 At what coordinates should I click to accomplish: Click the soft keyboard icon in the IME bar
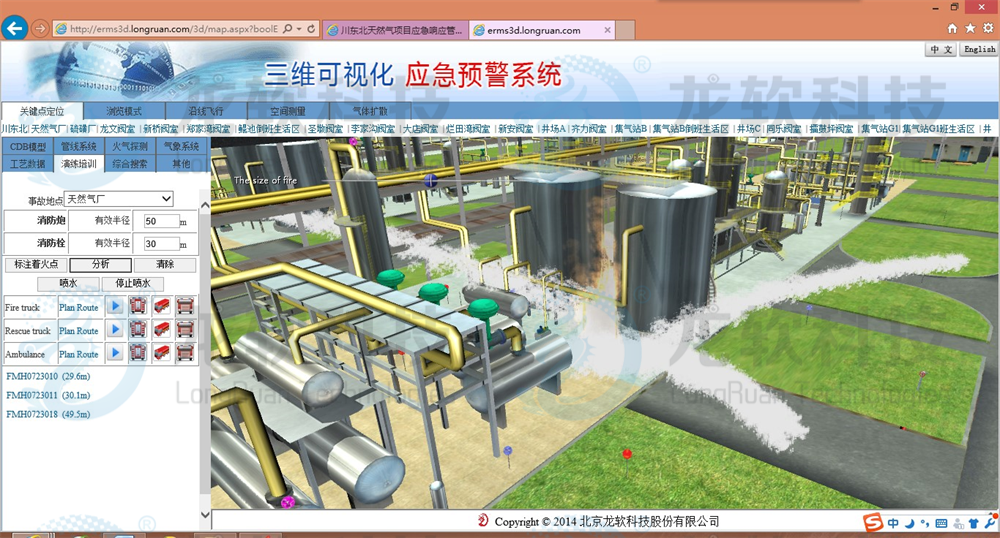pyautogui.click(x=940, y=523)
